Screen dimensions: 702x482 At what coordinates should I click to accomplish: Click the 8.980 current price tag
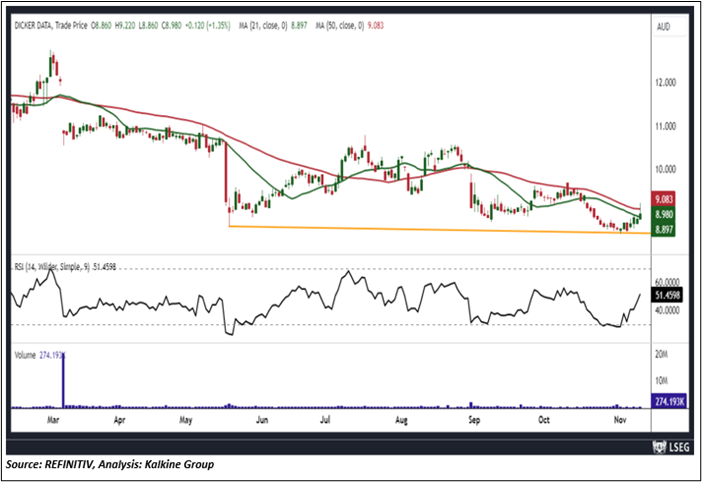[663, 214]
